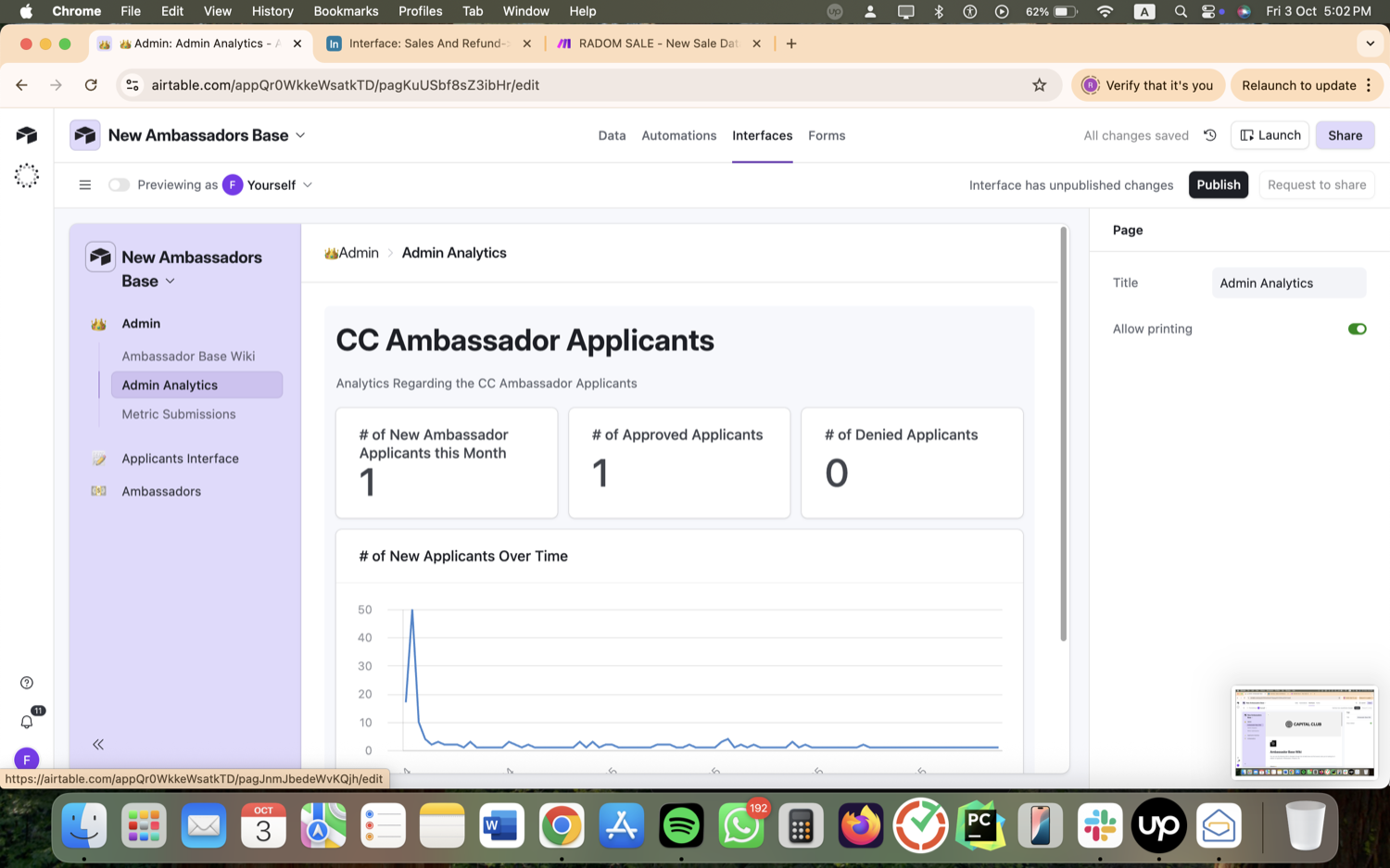1390x868 pixels.
Task: Click the interface page vertical scrollbar
Action: (x=1063, y=434)
